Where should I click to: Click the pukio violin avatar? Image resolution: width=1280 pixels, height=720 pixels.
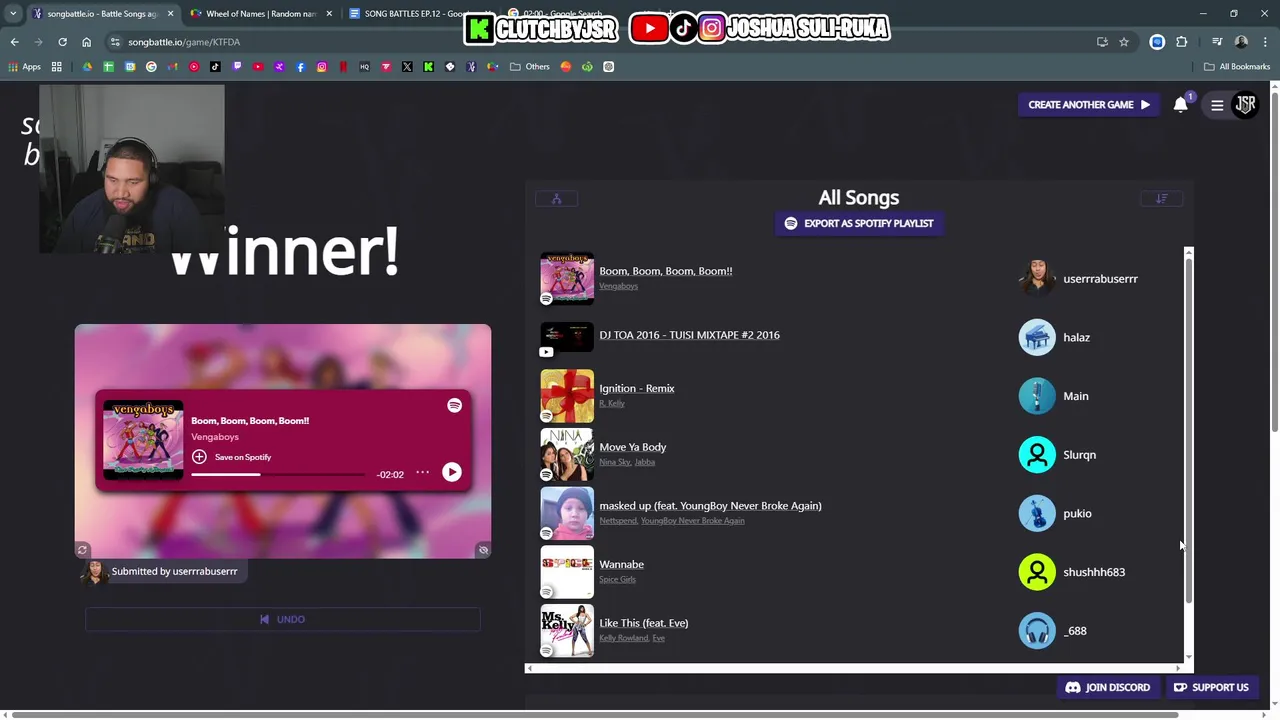point(1037,513)
